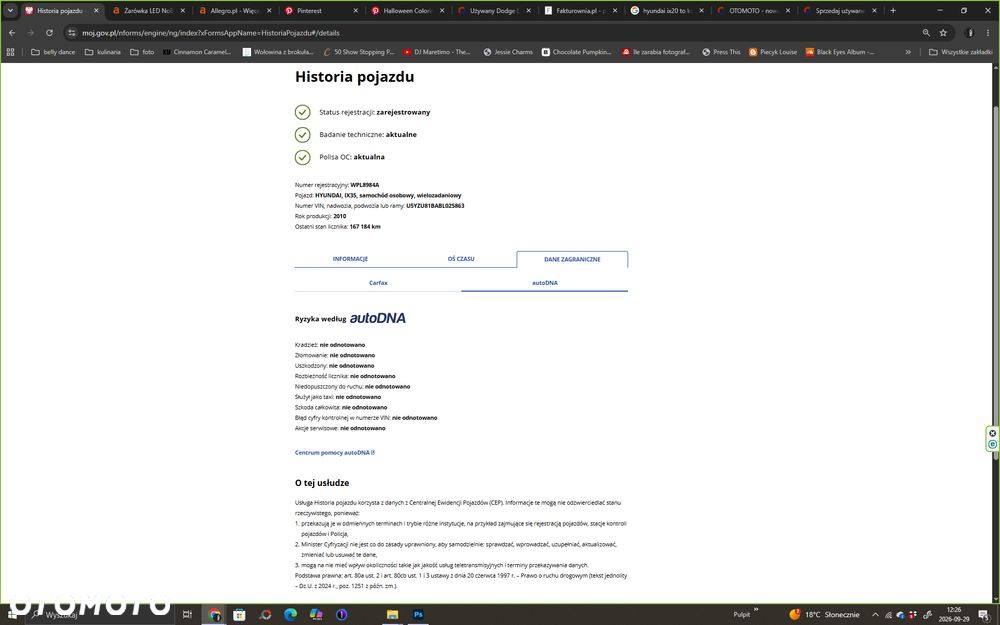Expand the Pulpit toolbar chevron on taskbar
Screen dimensions: 1000x625
tap(756, 610)
